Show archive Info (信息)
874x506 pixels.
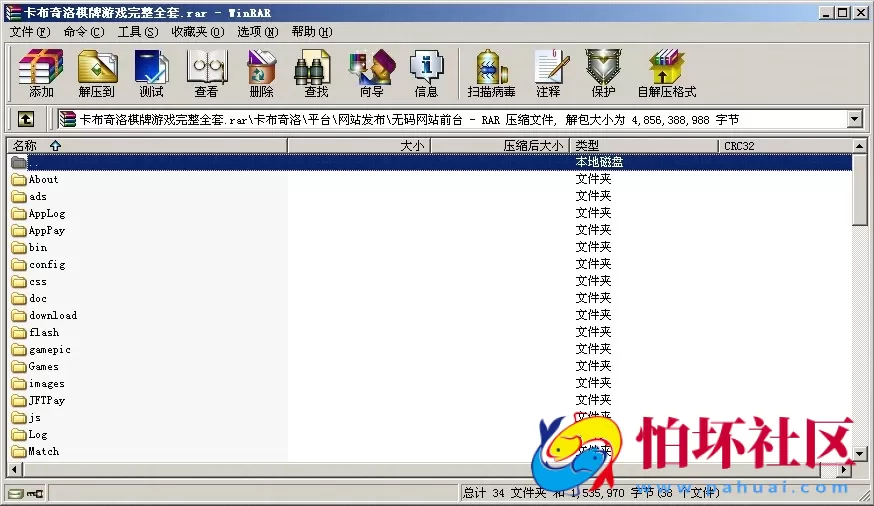426,73
